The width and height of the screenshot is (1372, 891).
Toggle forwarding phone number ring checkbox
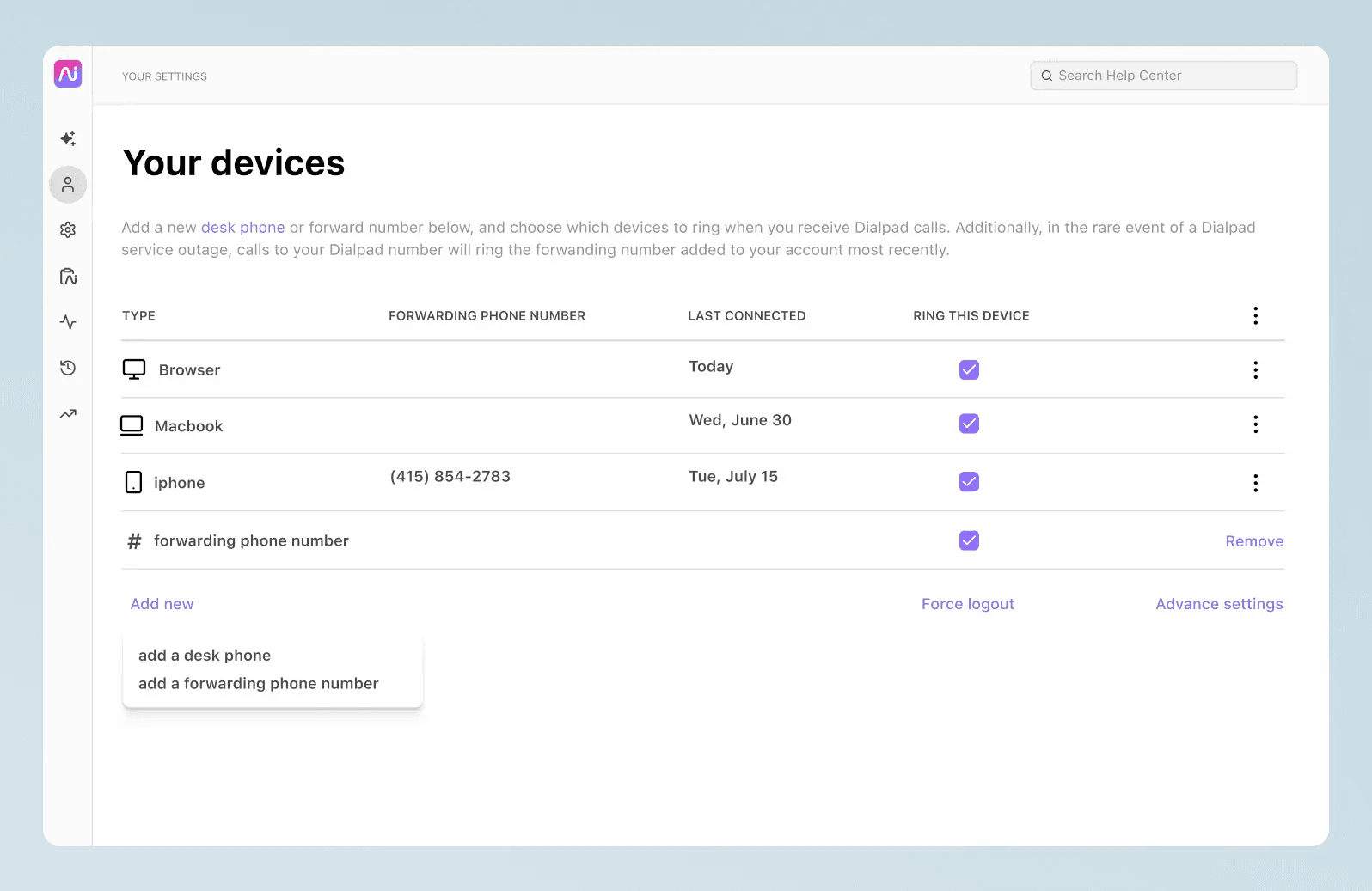pos(969,540)
